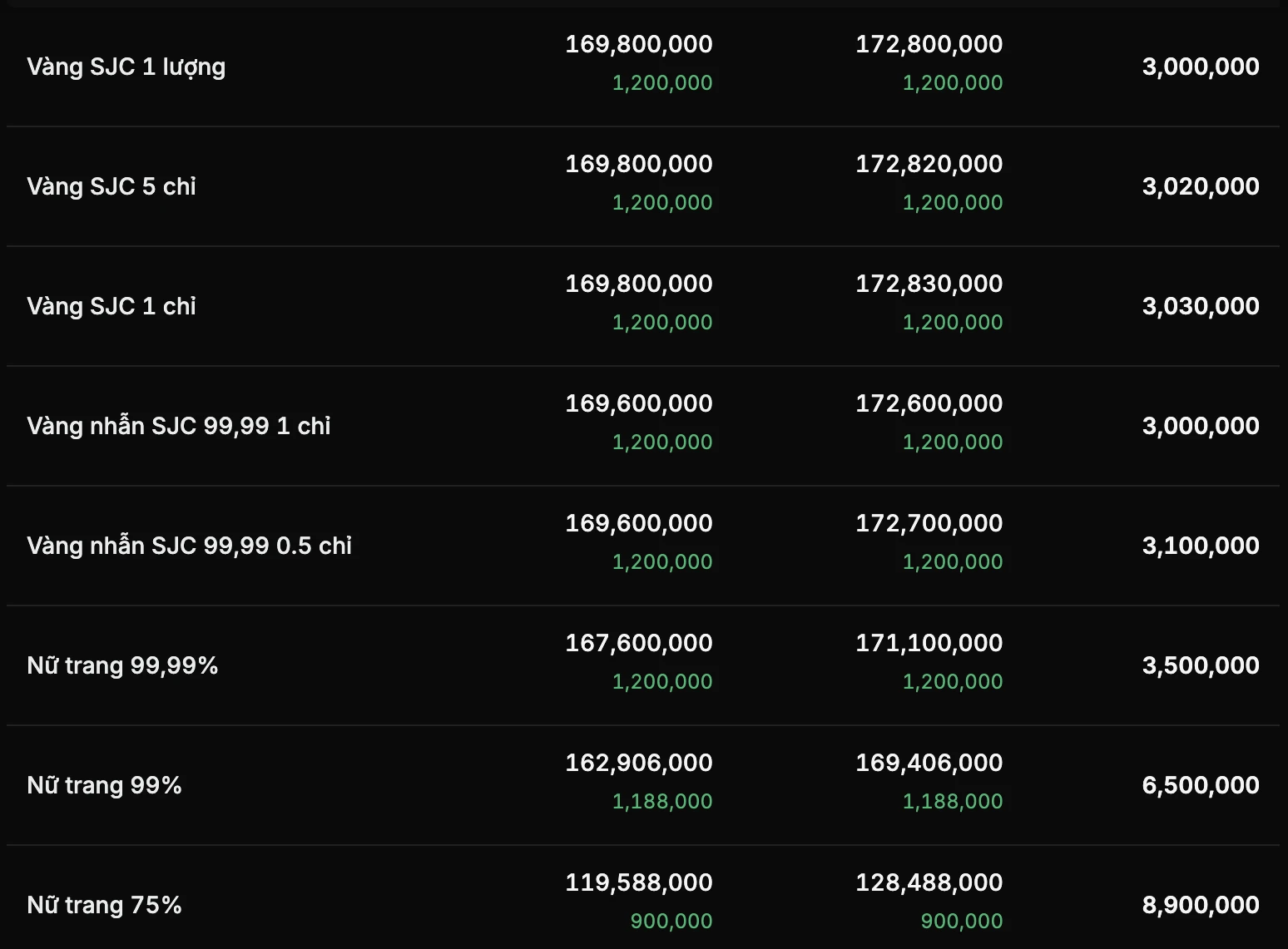Click the 172,830,000 sell price value
1288x949 pixels.
click(929, 284)
